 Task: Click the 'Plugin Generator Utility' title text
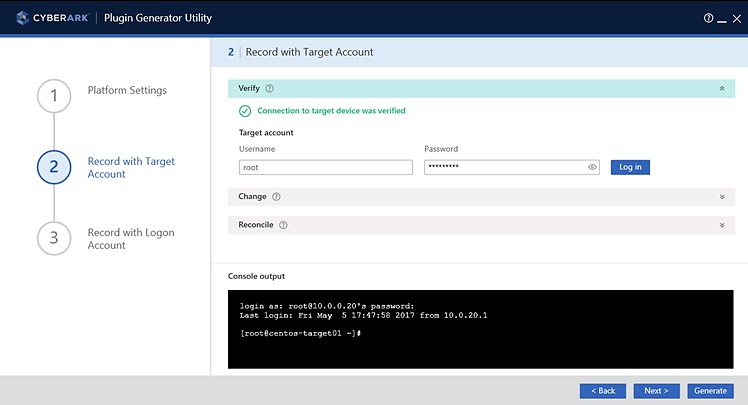(158, 18)
